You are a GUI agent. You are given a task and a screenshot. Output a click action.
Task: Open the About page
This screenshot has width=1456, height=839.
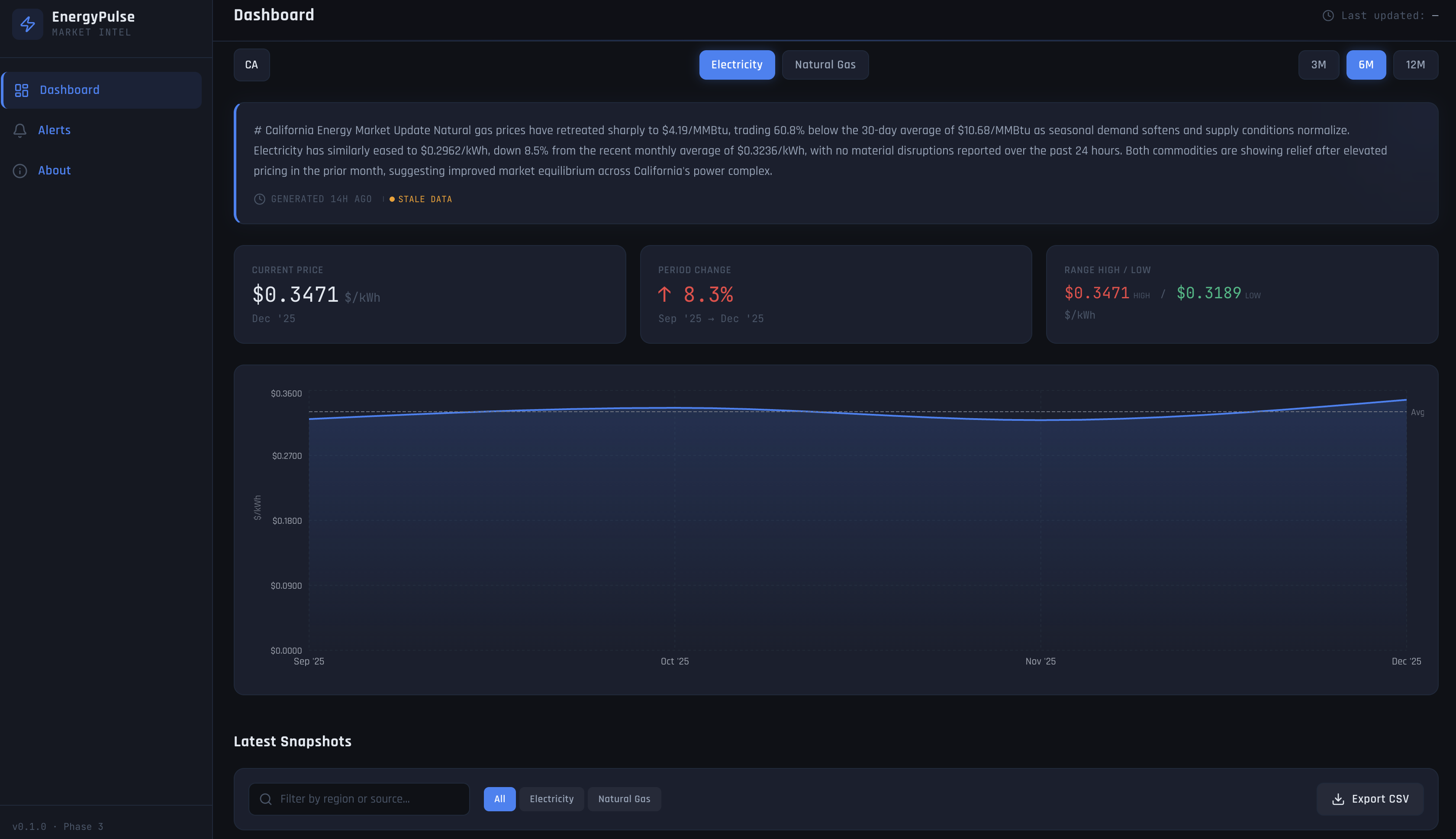pos(54,171)
